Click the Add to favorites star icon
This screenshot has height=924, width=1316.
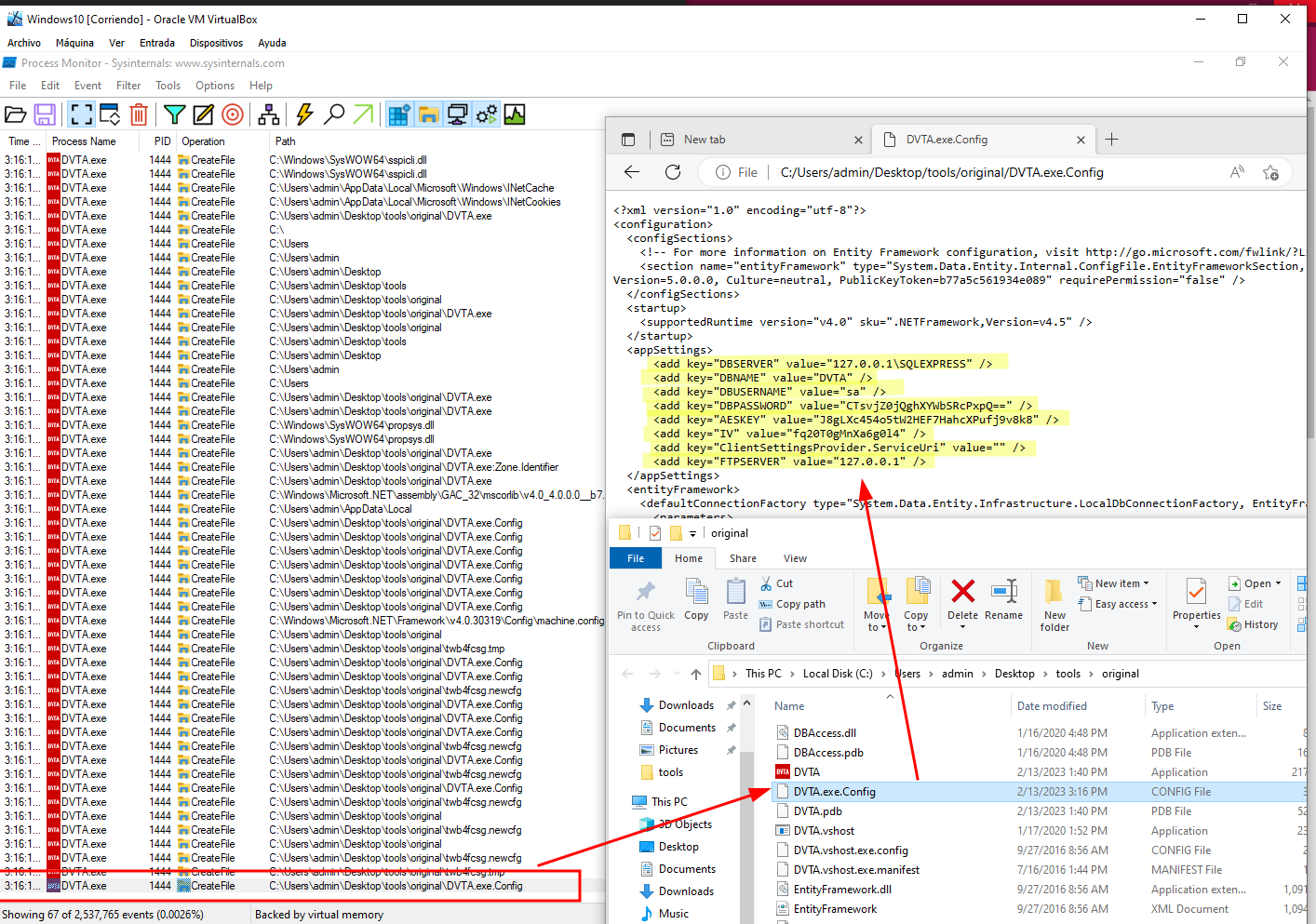(1270, 172)
